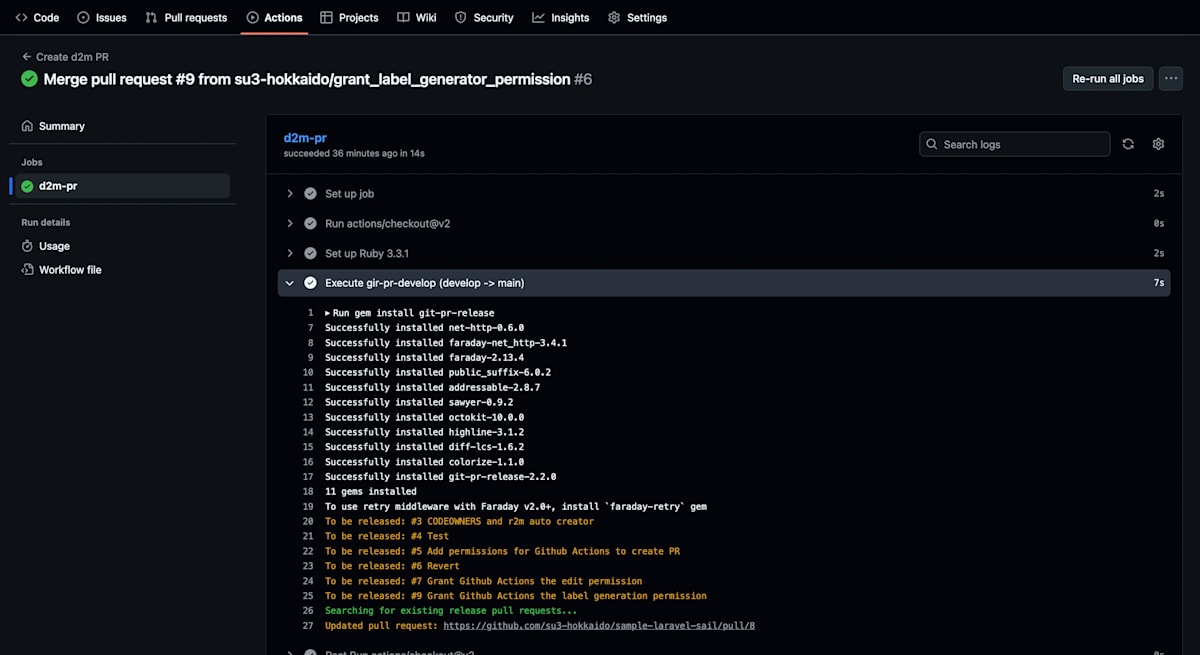Image resolution: width=1200 pixels, height=655 pixels.
Task: Click log line 'Successfully installed git-pr-release-2.2.0'
Action: click(440, 477)
